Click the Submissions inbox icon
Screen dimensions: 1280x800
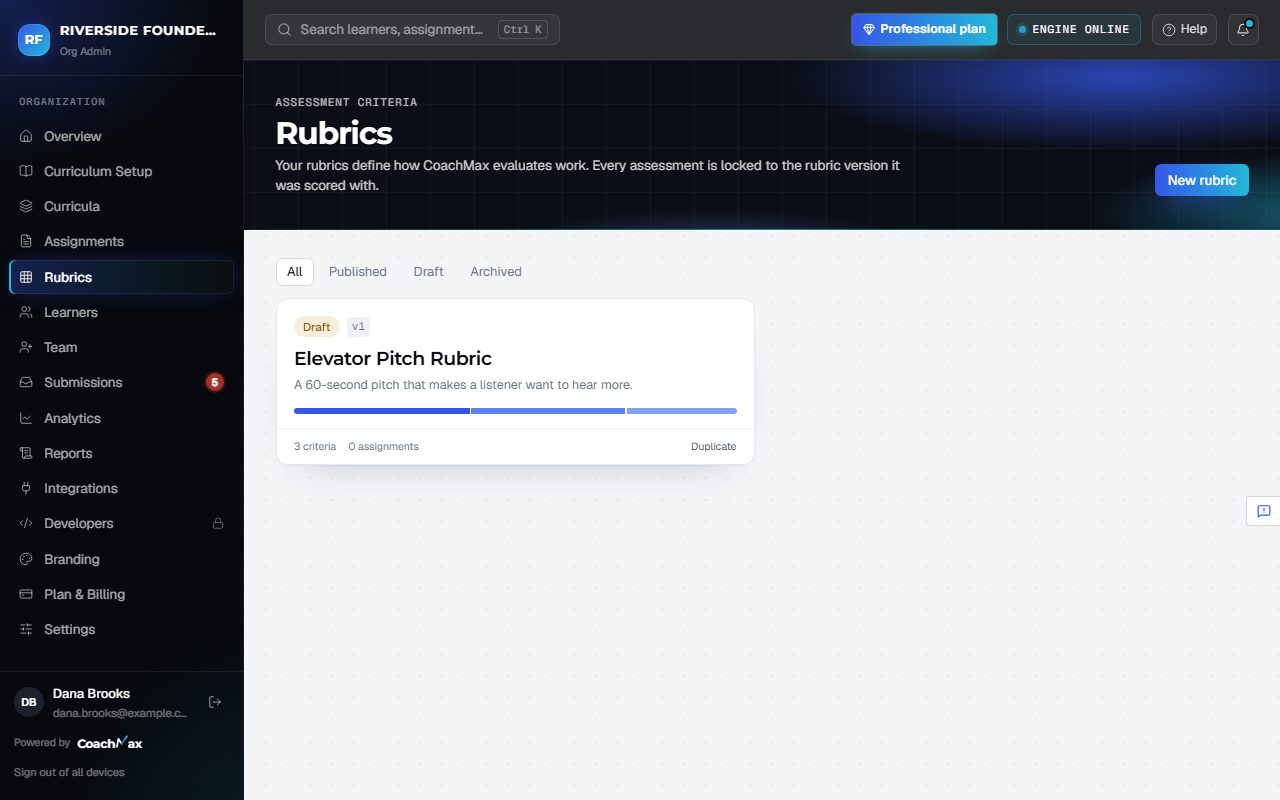click(x=26, y=382)
